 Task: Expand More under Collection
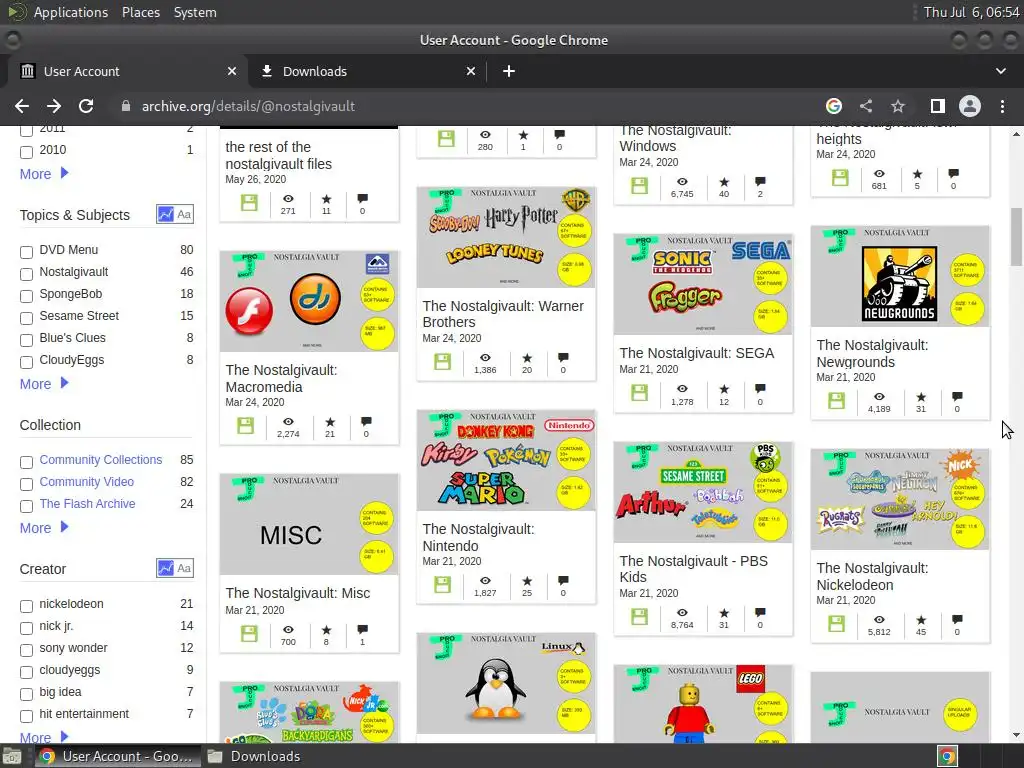(x=44, y=528)
